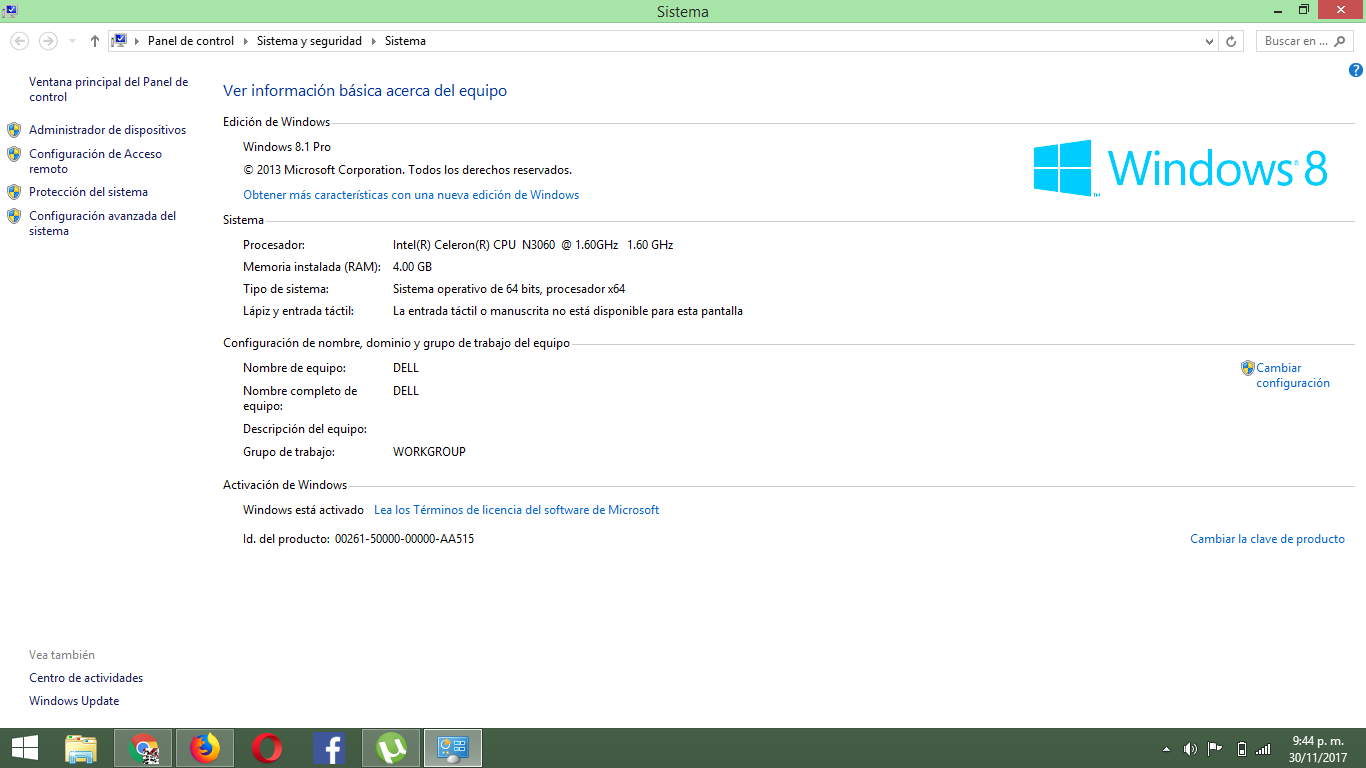Screen dimensions: 1366x768
Task: Open the help question mark icon
Action: (x=1356, y=70)
